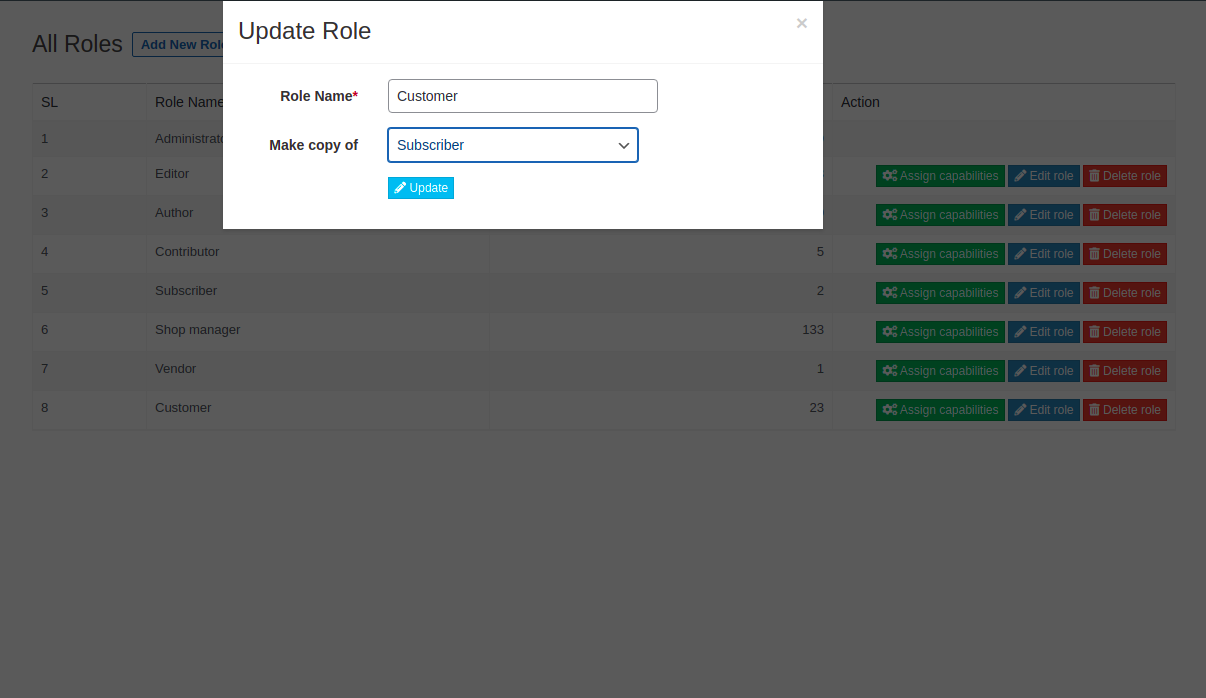This screenshot has height=698, width=1206.
Task: Click the Update Role dialog title
Action: (x=305, y=31)
